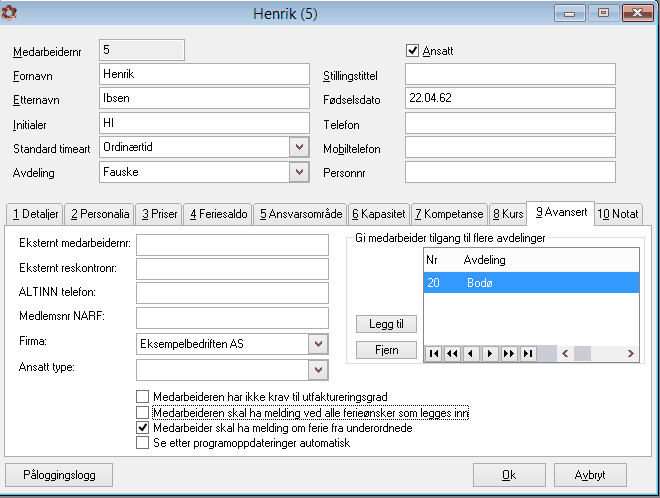Go forward a page in department list
This screenshot has width=660, height=498.
click(x=509, y=354)
